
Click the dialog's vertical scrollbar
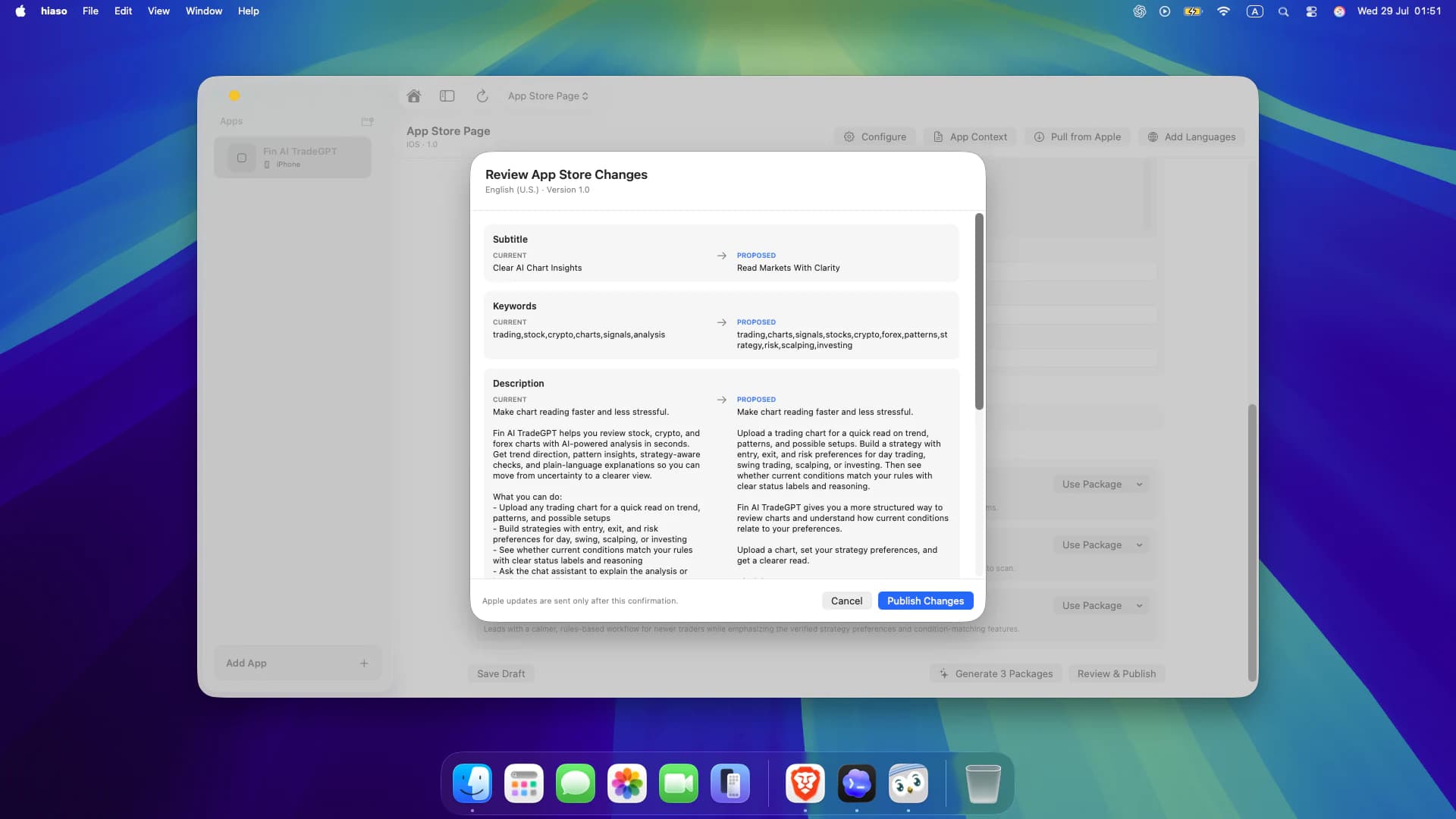pos(979,312)
